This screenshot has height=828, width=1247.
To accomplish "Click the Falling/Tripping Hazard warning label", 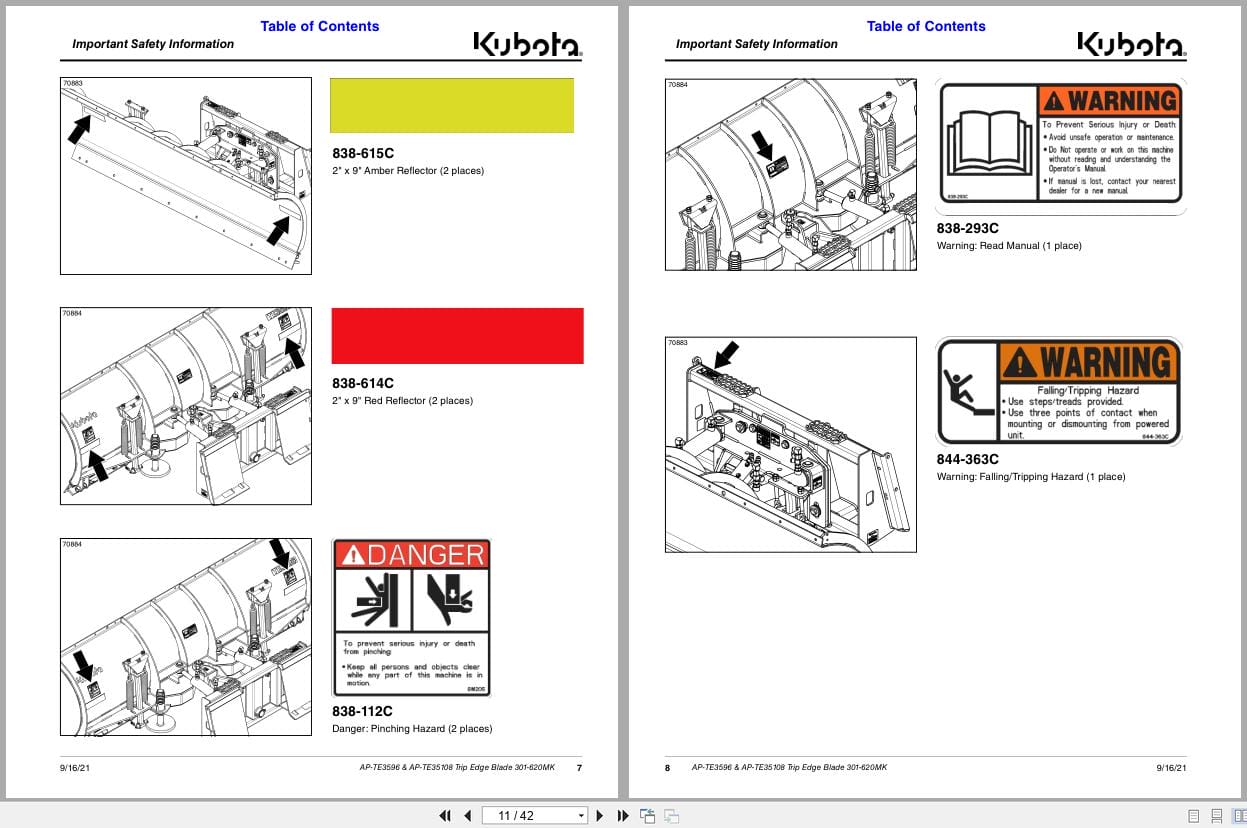I will pyautogui.click(x=1058, y=390).
